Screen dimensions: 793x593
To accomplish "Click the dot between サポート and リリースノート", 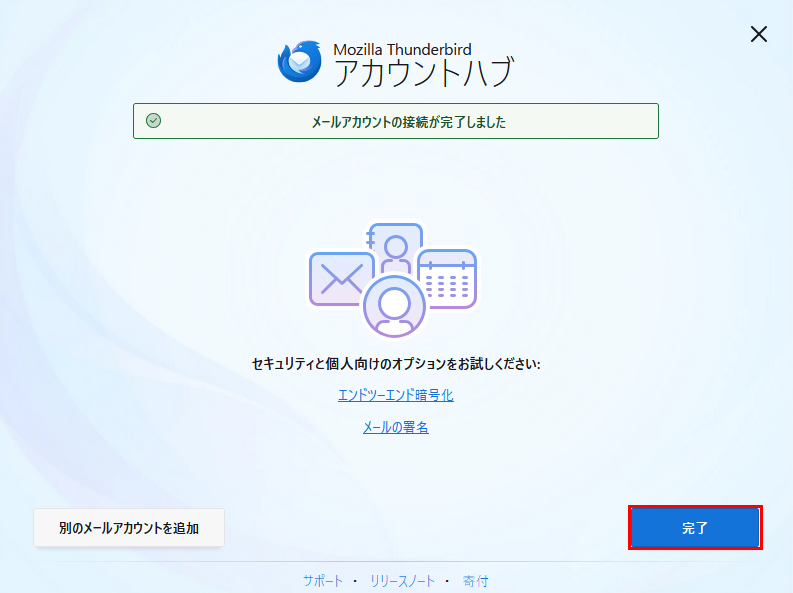I will [x=356, y=581].
